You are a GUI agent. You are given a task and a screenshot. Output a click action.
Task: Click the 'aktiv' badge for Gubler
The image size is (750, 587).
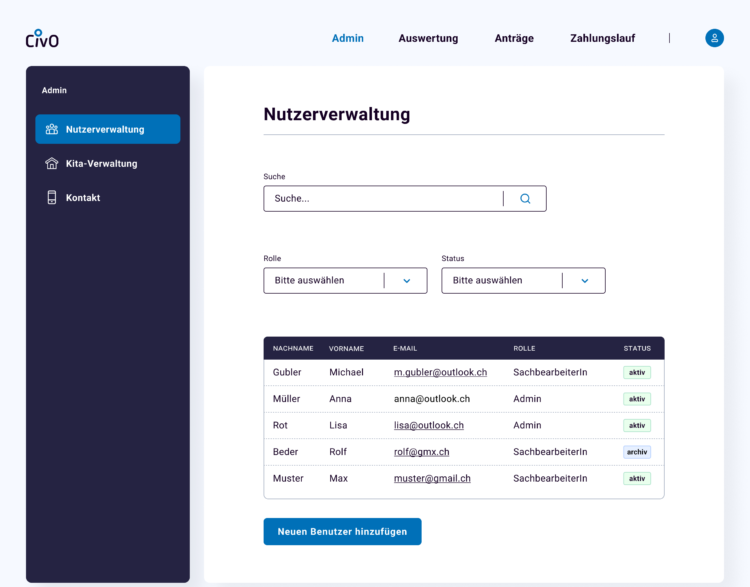[x=637, y=372]
